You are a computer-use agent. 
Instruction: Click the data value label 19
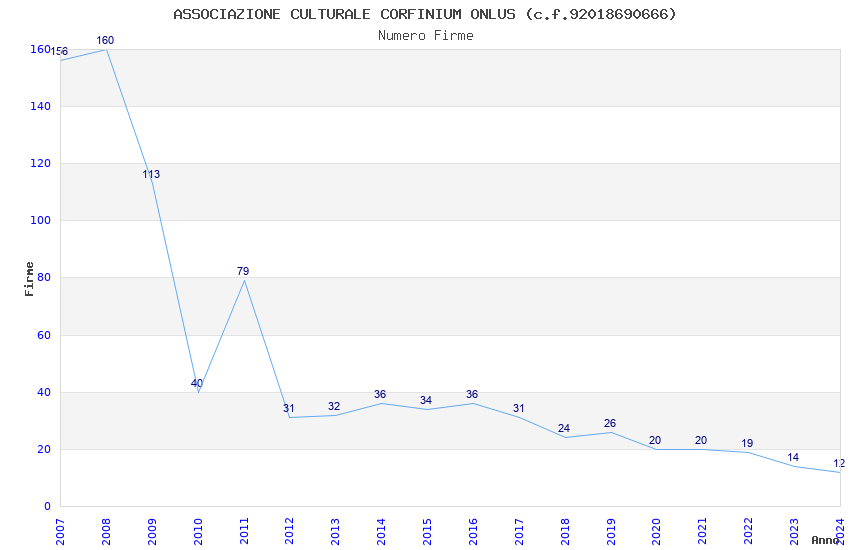tap(747, 443)
